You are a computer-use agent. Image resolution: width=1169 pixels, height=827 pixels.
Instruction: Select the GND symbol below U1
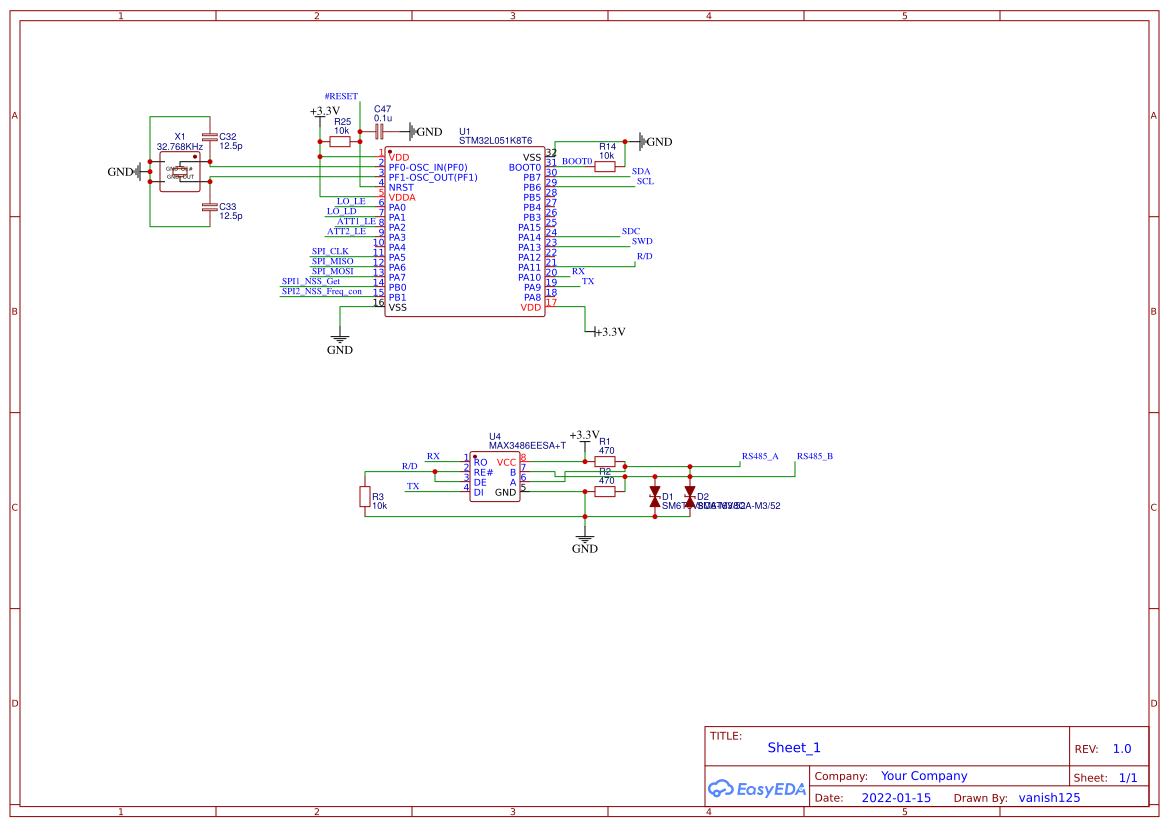[x=340, y=340]
